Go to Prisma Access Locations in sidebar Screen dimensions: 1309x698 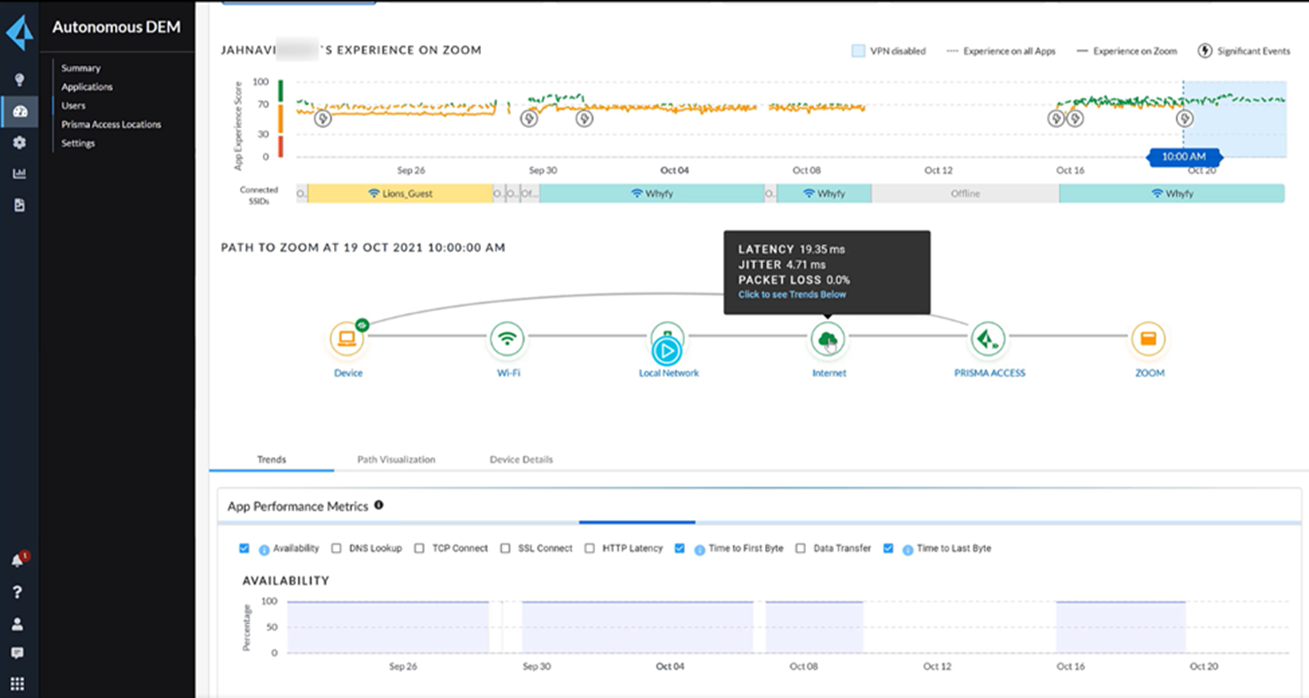point(111,125)
